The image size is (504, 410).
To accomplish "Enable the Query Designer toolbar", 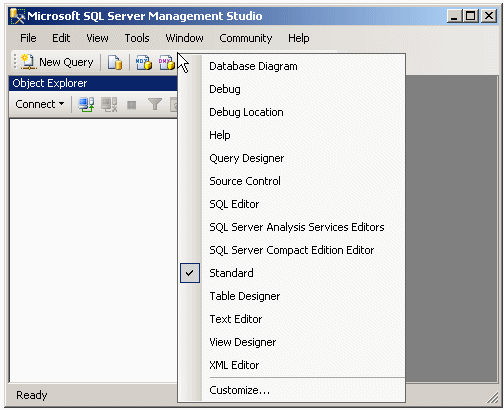I will 292,158.
